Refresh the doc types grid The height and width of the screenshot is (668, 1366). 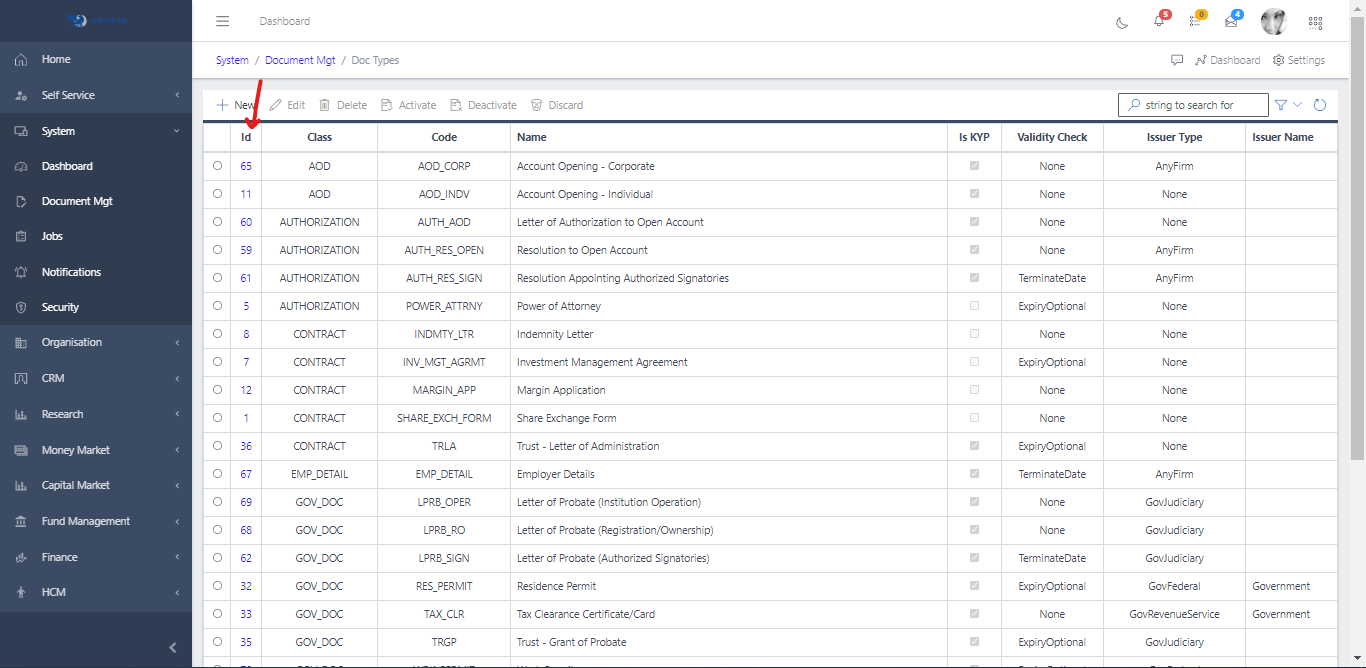tap(1320, 104)
